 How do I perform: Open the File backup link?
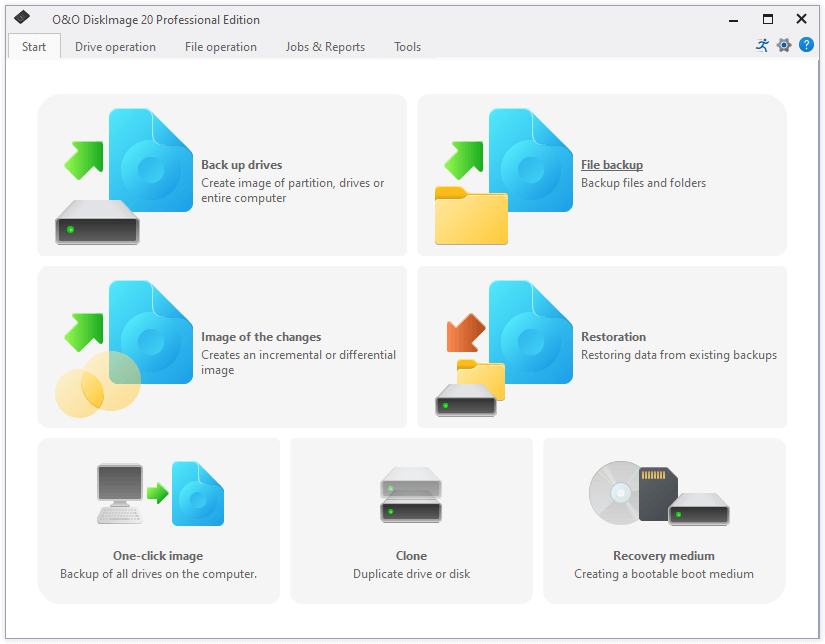coord(612,165)
